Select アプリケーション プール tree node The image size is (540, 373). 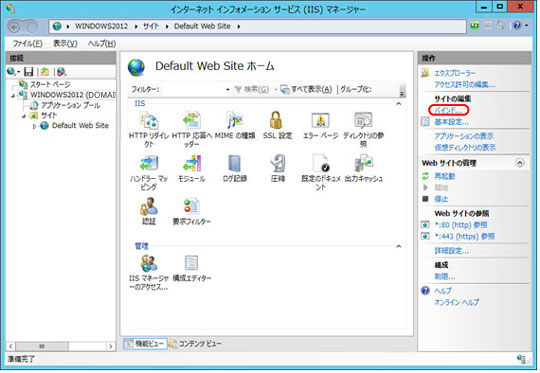coord(71,105)
